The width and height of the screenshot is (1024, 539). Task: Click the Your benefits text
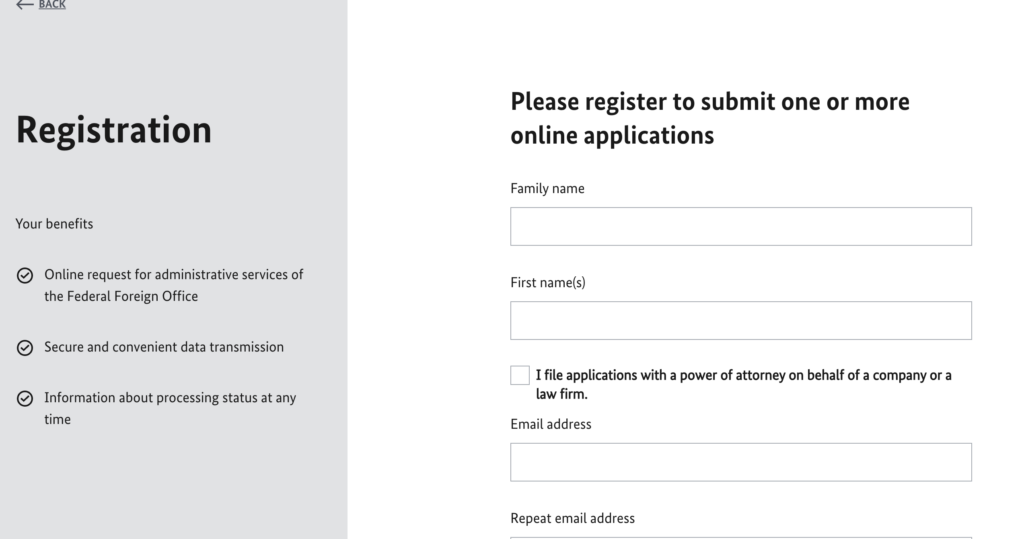(54, 224)
